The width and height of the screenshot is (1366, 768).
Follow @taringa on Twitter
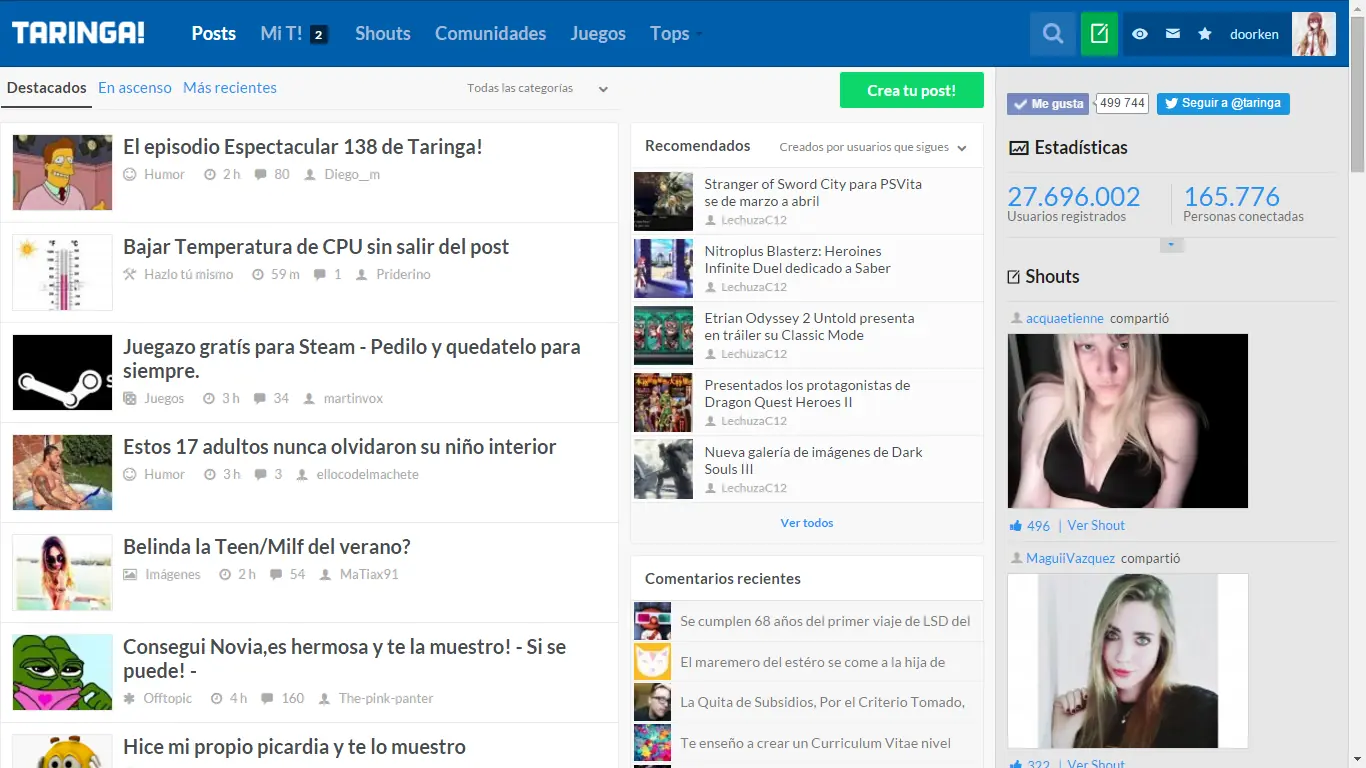(x=1222, y=103)
